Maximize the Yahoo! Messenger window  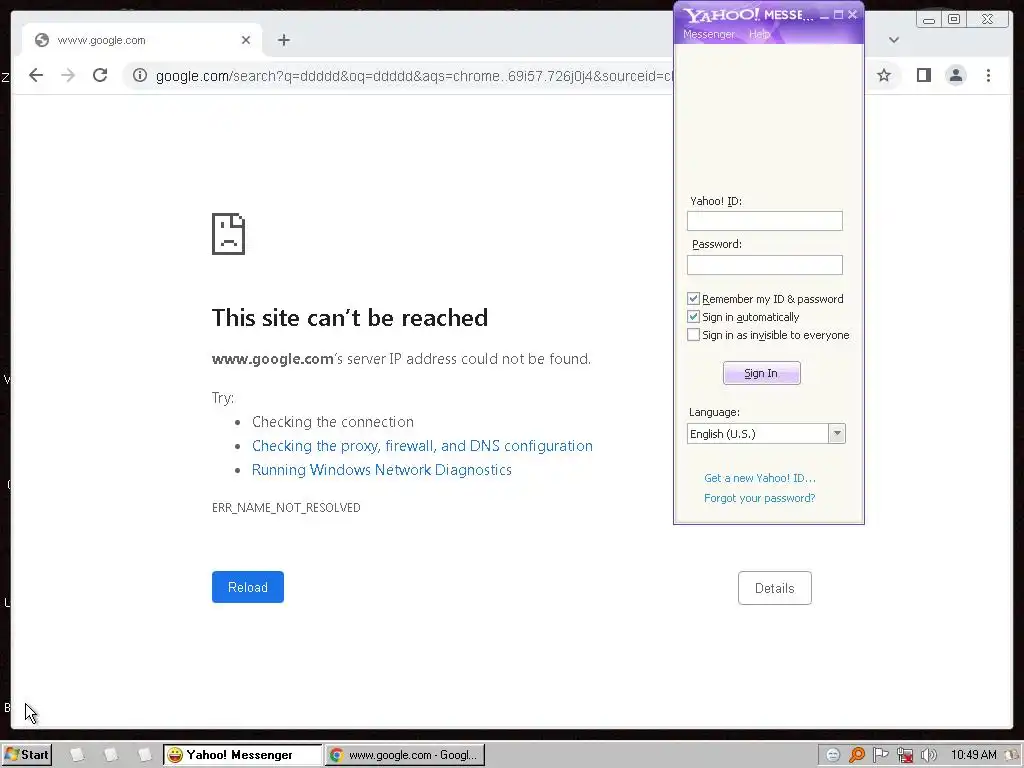tap(839, 14)
